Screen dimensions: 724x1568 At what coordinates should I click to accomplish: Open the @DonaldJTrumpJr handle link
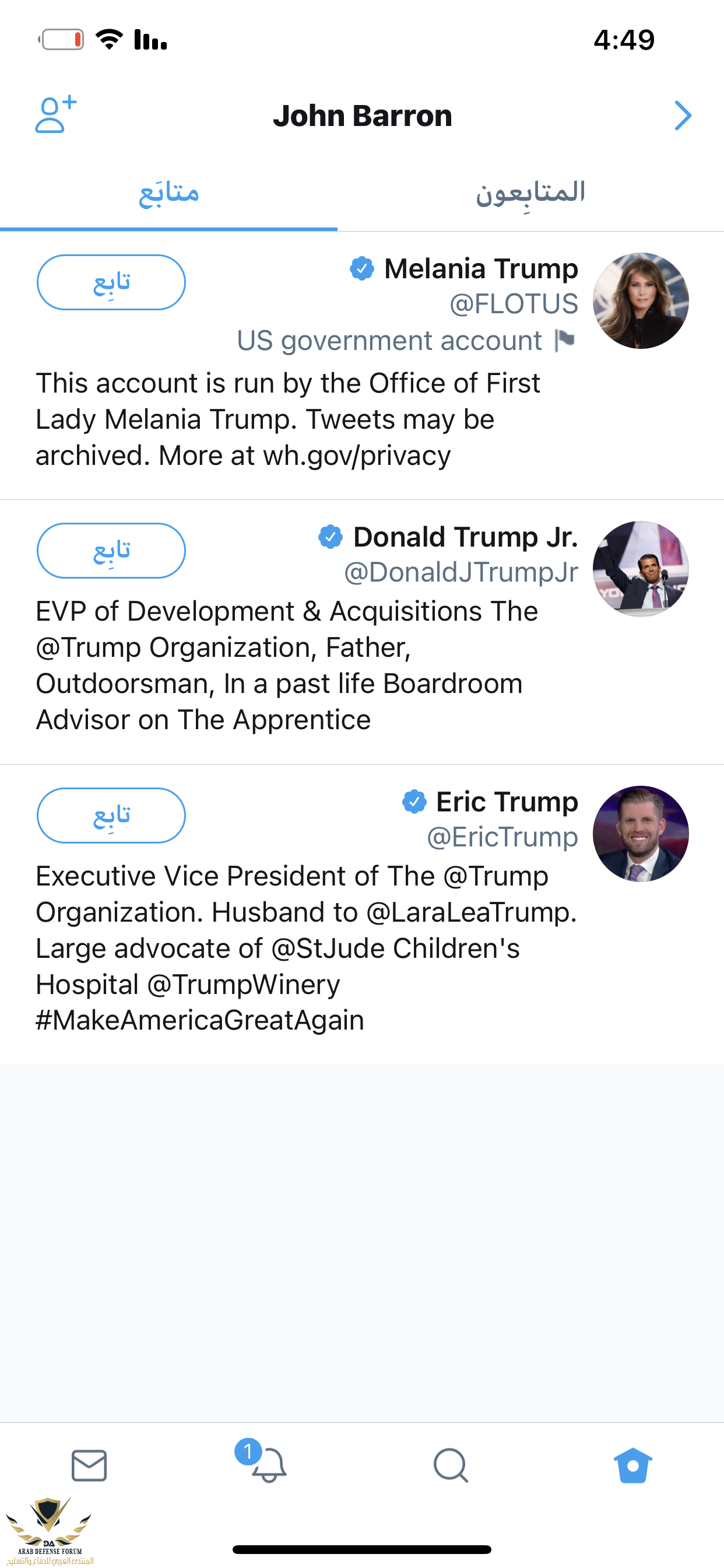click(x=461, y=572)
